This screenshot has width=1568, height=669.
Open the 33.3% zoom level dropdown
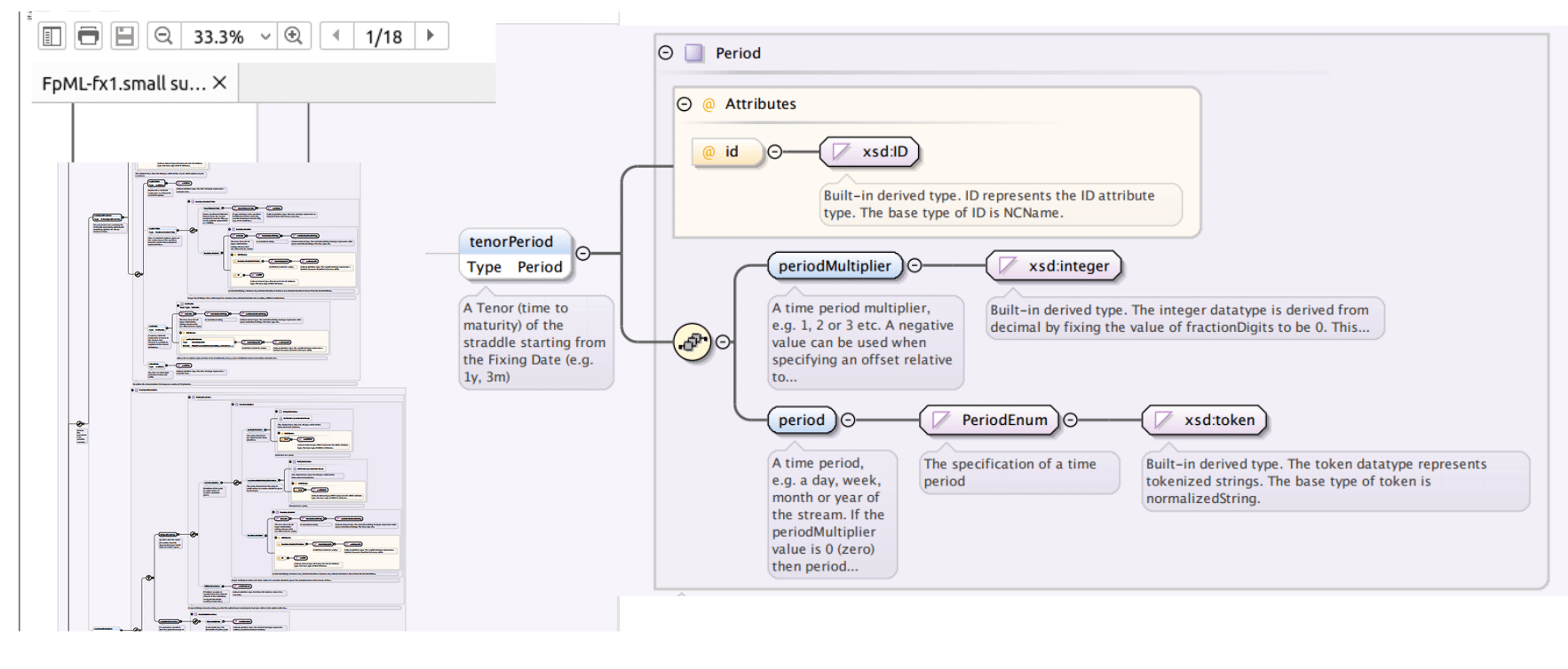click(x=265, y=36)
